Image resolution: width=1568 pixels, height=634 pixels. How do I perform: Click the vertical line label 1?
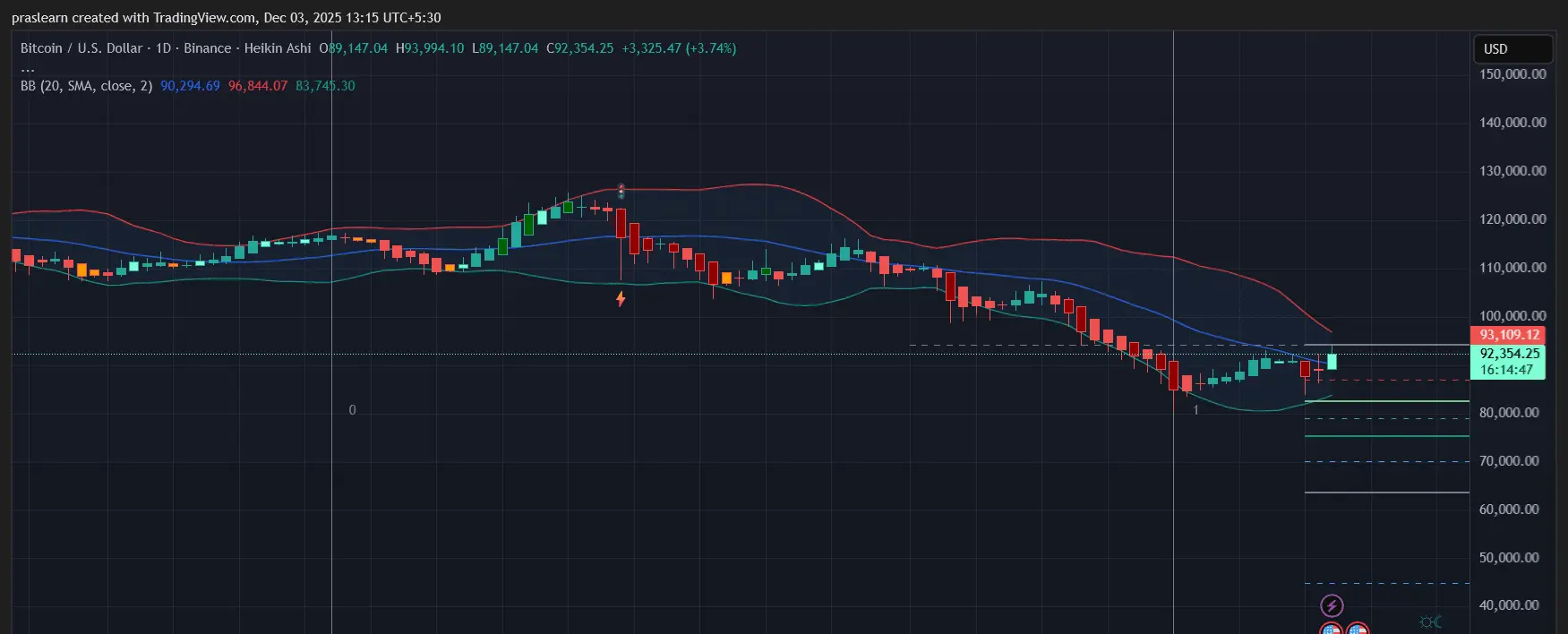click(x=1195, y=410)
